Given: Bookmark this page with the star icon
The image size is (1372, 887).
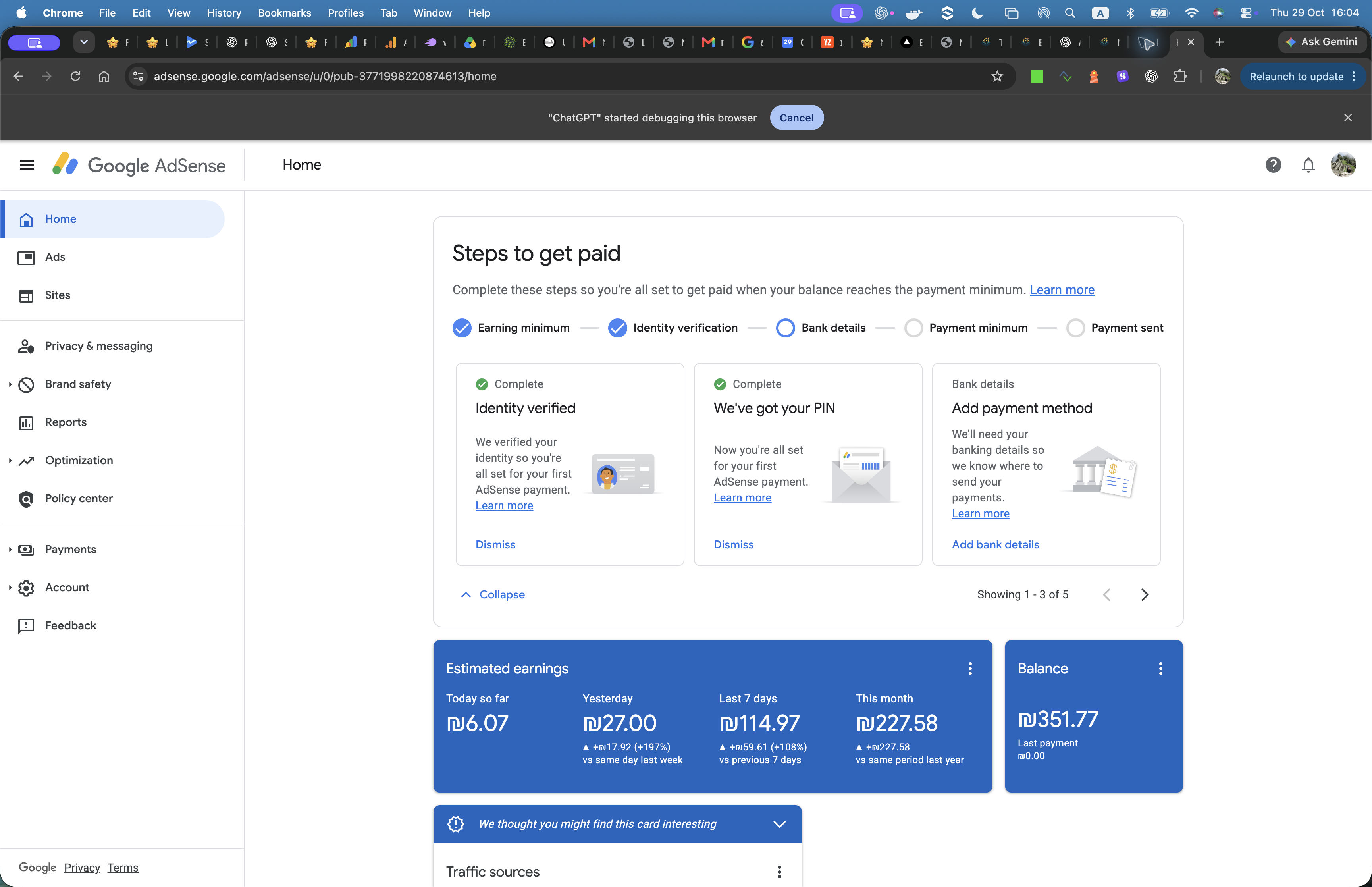Looking at the screenshot, I should 997,76.
